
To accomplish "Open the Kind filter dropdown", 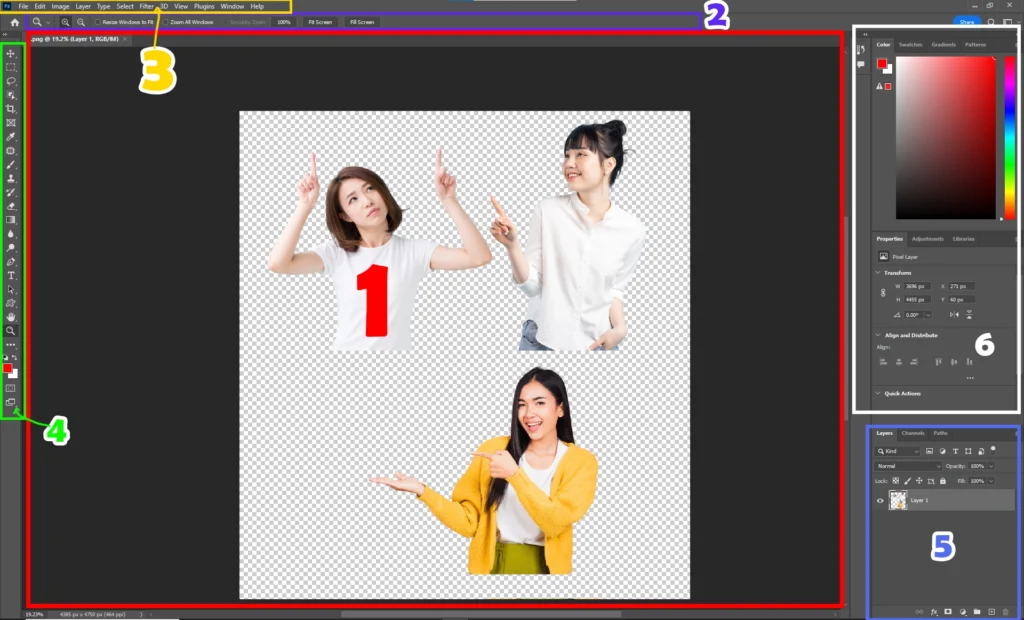I will (898, 451).
